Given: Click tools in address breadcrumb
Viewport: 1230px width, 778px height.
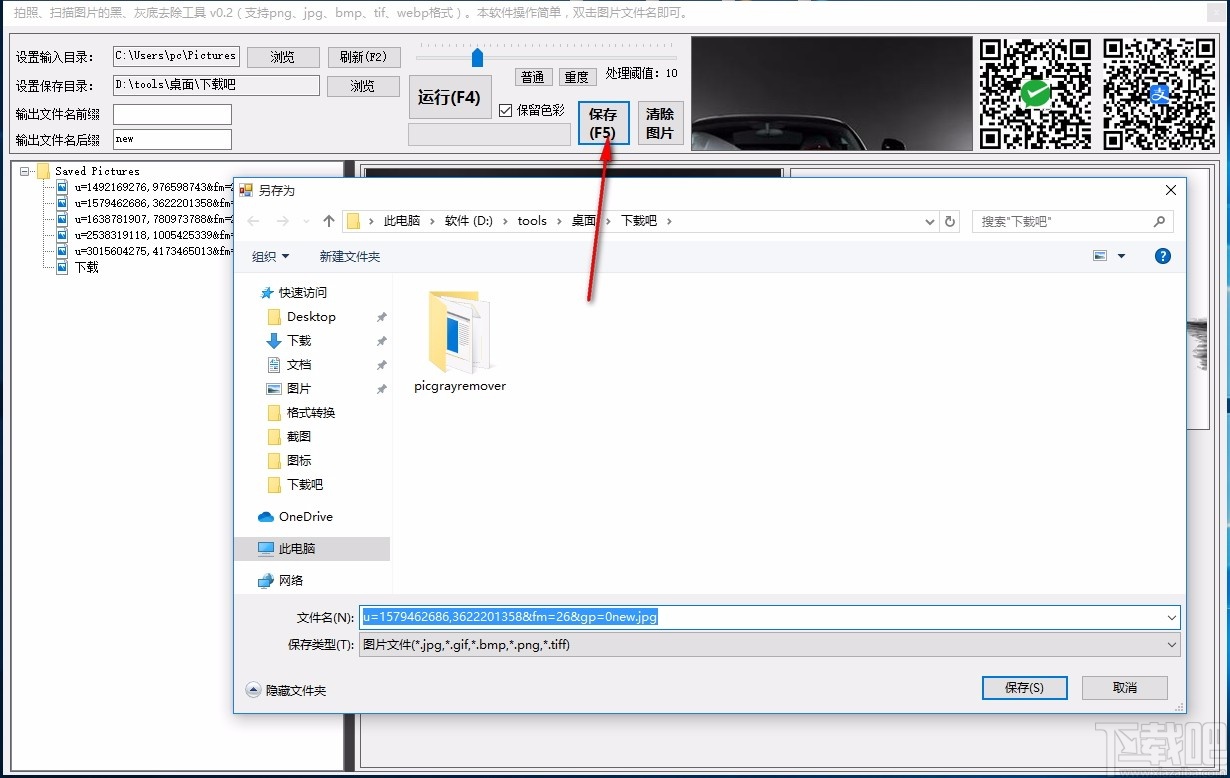Looking at the screenshot, I should tap(532, 221).
